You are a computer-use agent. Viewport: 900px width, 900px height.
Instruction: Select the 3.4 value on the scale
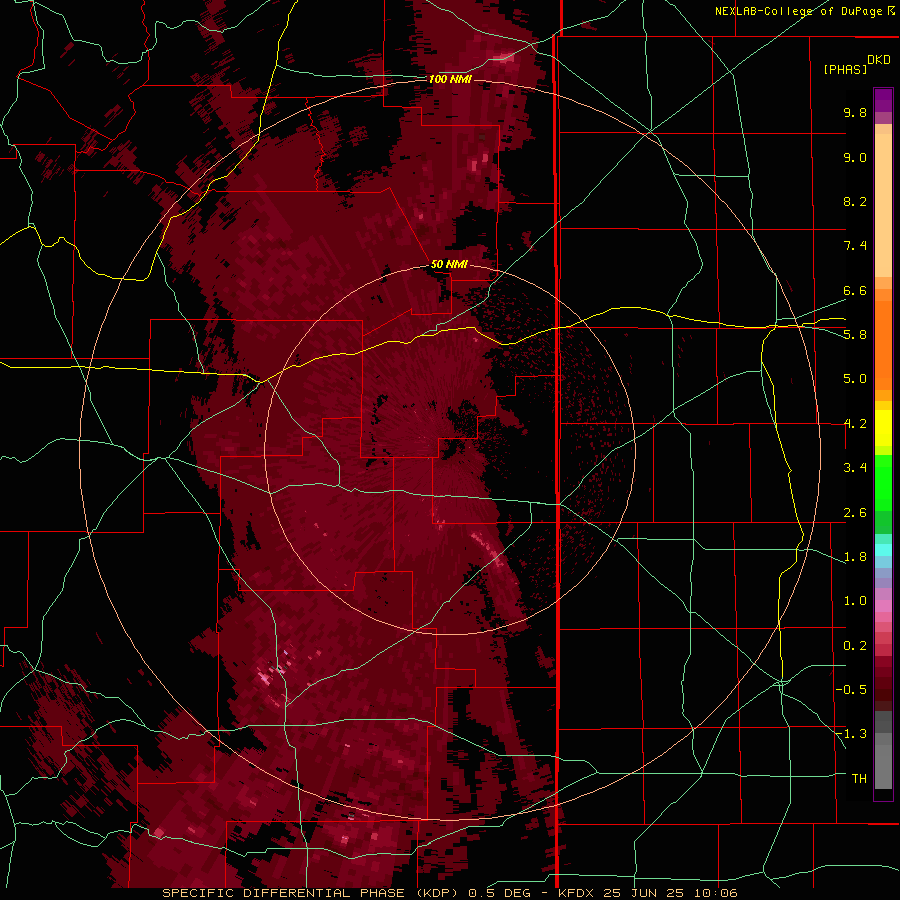click(855, 468)
